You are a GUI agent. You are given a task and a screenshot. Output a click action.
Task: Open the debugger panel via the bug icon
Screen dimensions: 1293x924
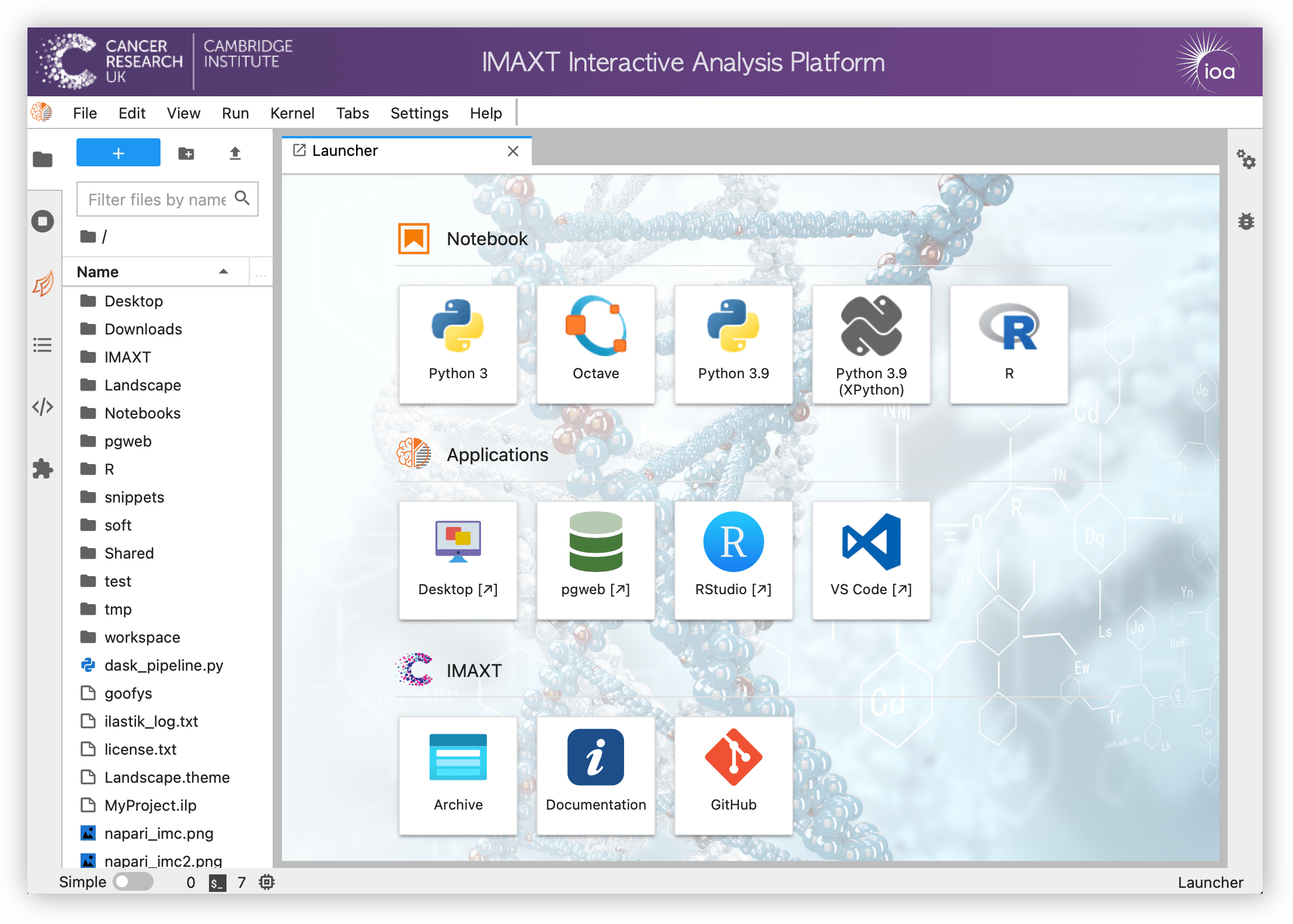pyautogui.click(x=1247, y=221)
